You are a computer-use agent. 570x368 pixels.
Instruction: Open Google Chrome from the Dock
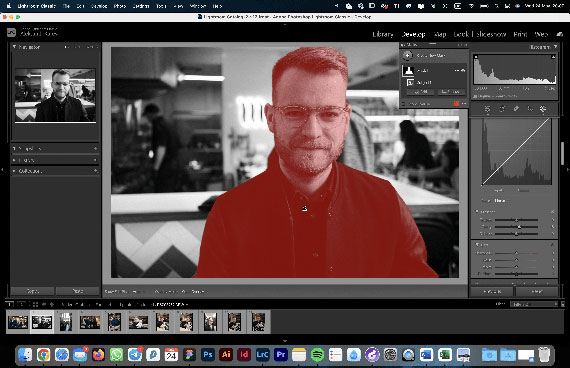(x=43, y=355)
